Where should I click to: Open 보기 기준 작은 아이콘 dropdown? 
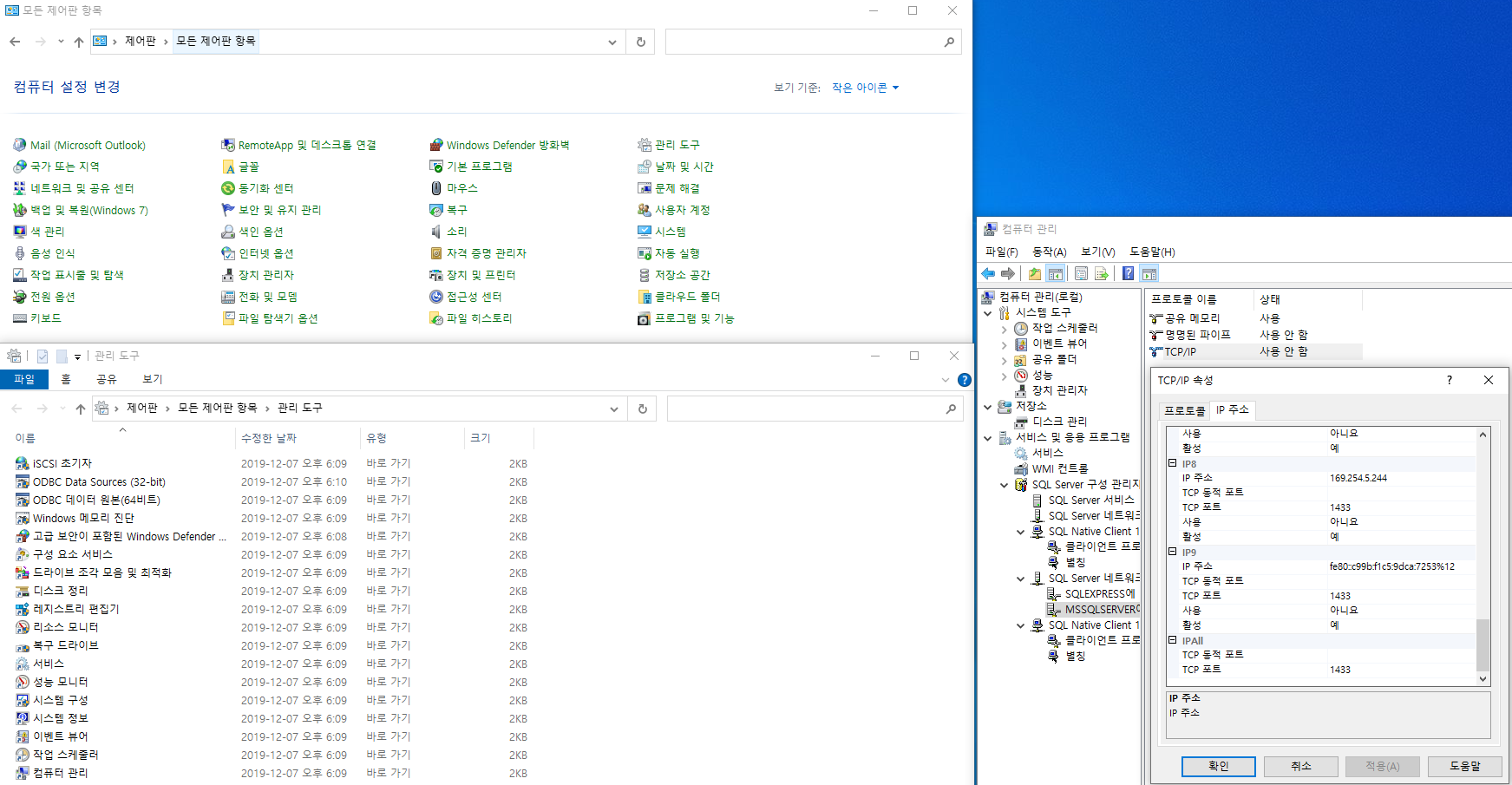865,88
